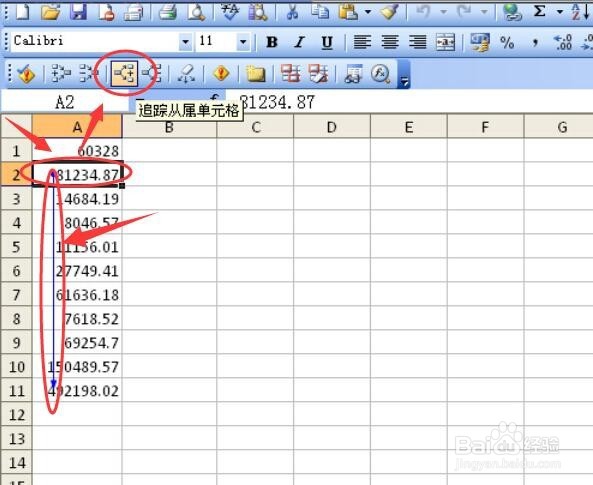The width and height of the screenshot is (593, 485).
Task: Open Print Preview with the magnifier page icon
Action: (196, 12)
